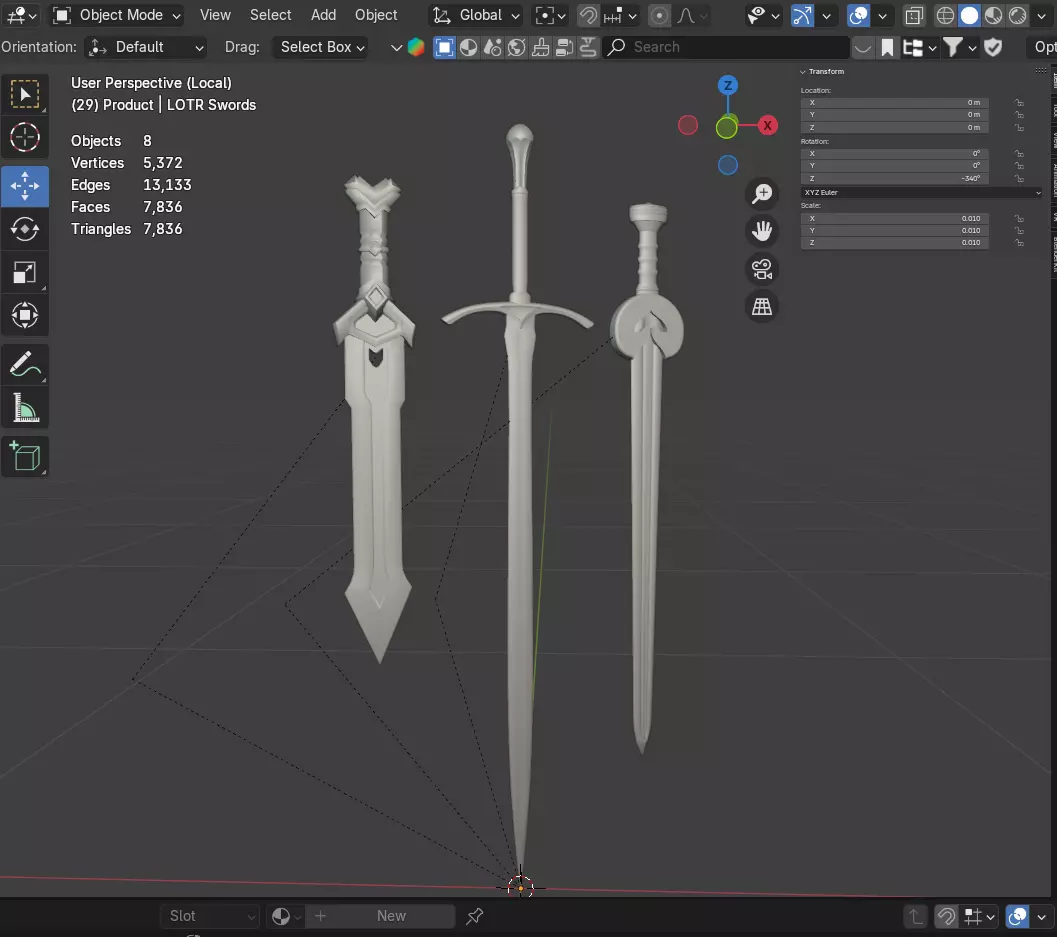Screen dimensions: 1057x937
Task: Click New to create a material
Action: pyautogui.click(x=392, y=916)
